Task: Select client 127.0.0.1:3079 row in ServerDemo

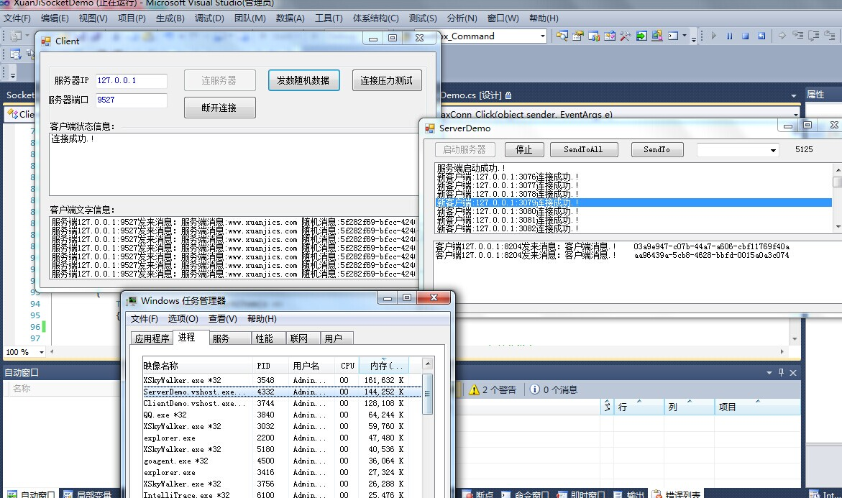Action: click(633, 203)
